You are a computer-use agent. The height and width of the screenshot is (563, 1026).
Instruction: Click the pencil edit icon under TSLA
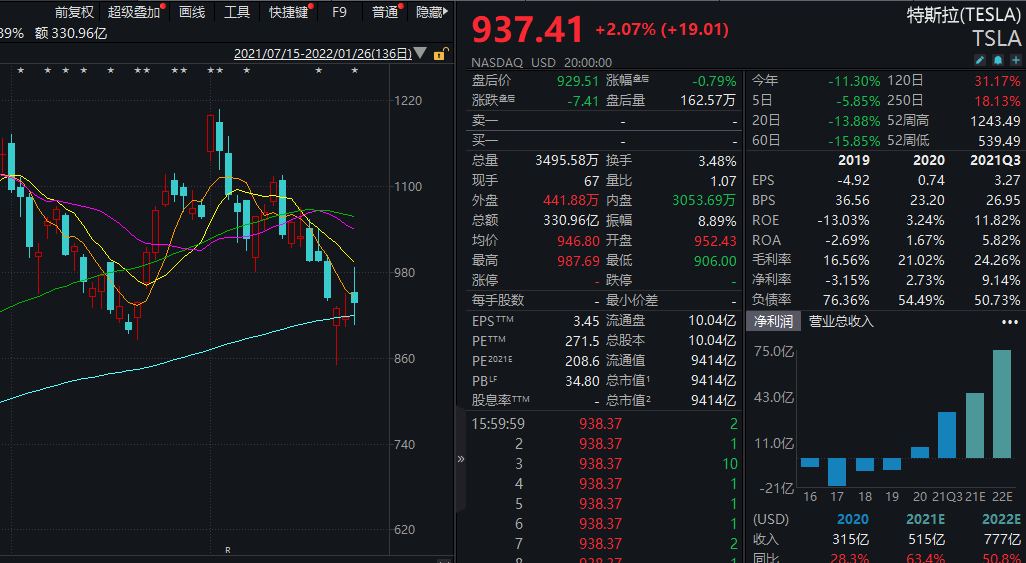981,61
